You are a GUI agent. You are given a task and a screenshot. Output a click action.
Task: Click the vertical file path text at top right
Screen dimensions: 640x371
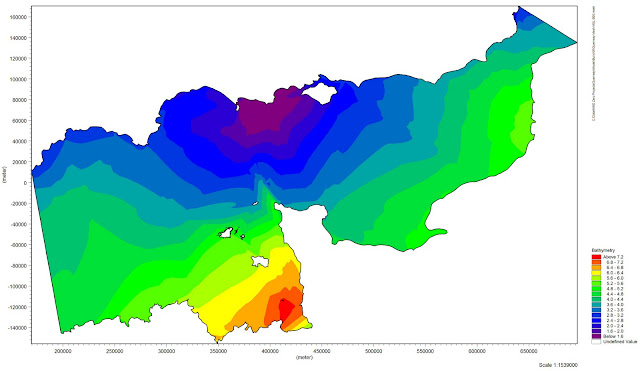[593, 63]
